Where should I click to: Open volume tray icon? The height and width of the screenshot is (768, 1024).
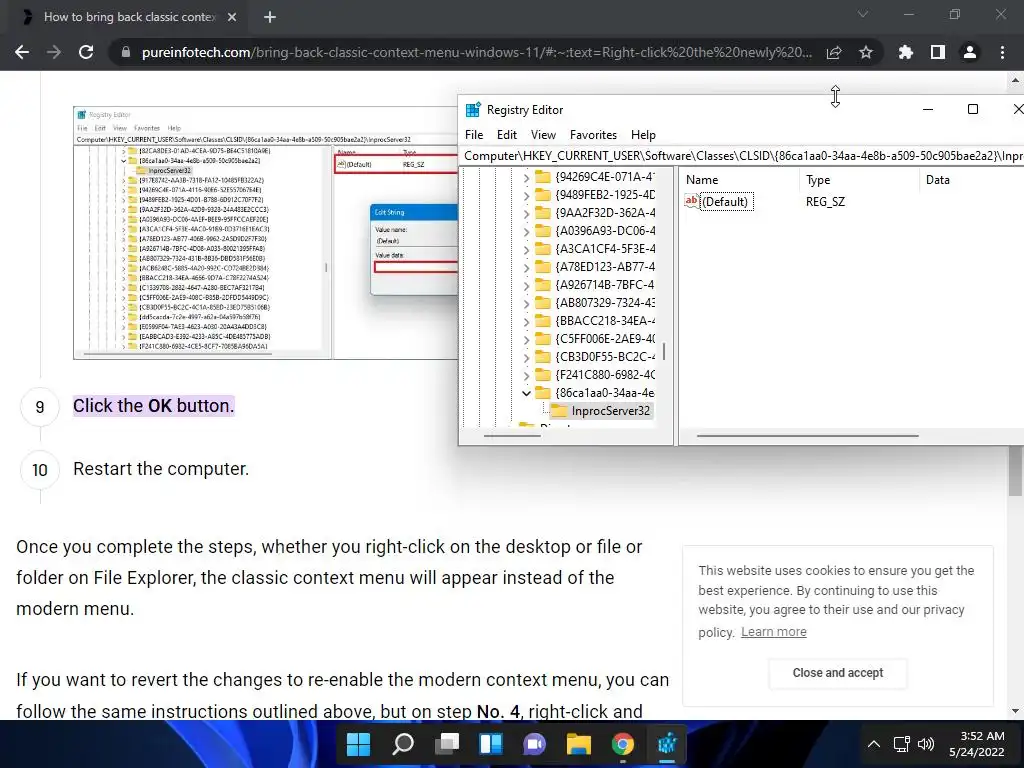click(x=926, y=744)
